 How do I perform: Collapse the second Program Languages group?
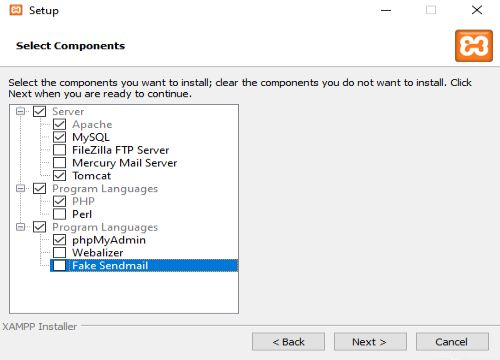coord(20,227)
